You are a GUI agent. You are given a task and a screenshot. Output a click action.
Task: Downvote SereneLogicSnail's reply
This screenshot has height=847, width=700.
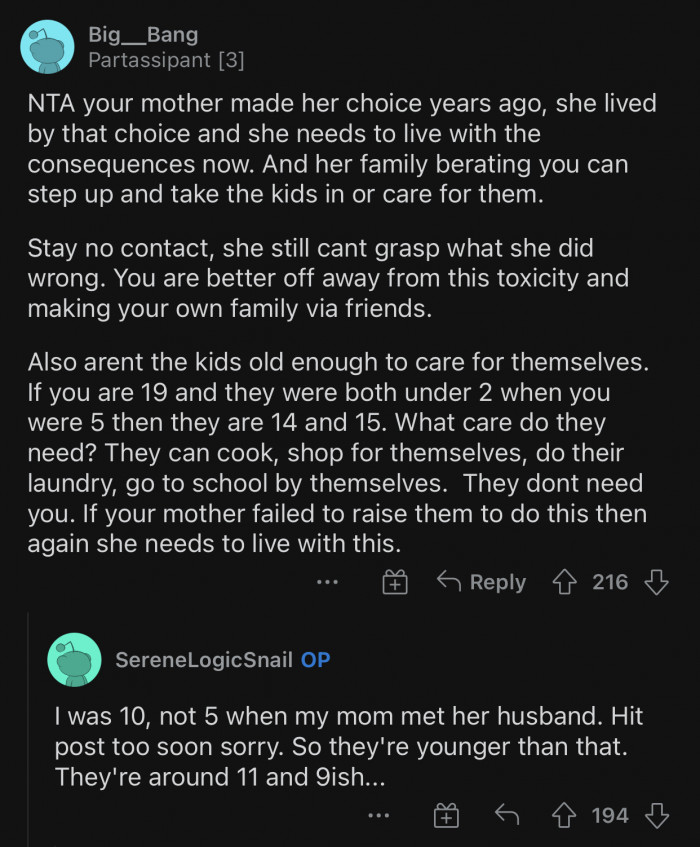[656, 817]
